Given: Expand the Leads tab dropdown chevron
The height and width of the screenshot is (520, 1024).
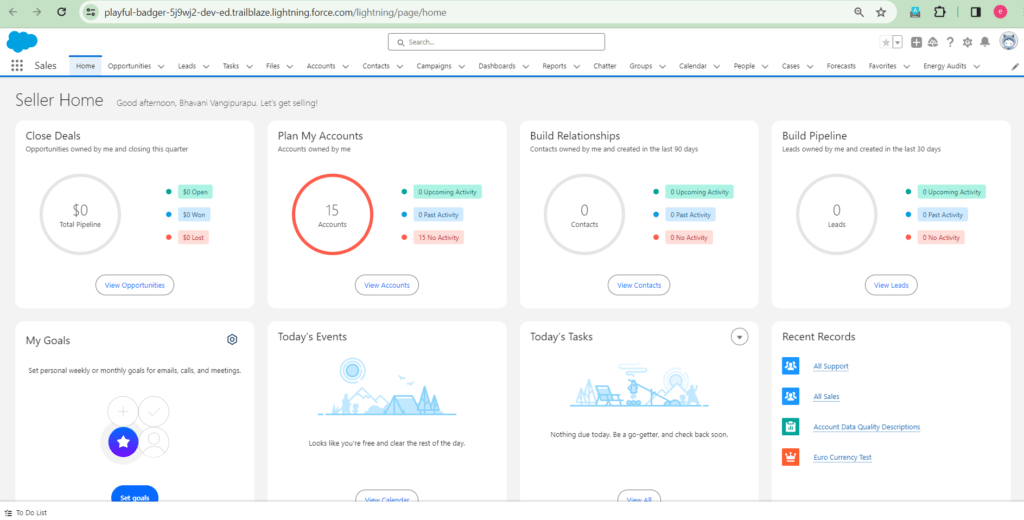Looking at the screenshot, I should point(206,67).
